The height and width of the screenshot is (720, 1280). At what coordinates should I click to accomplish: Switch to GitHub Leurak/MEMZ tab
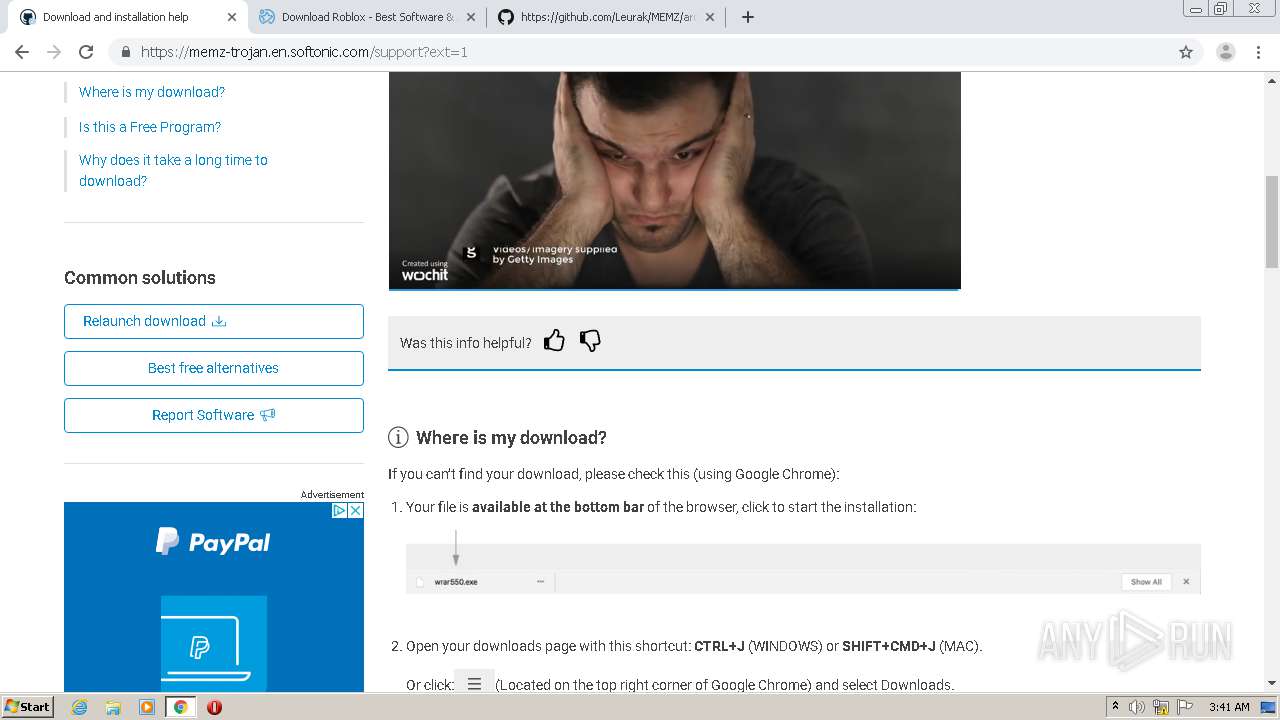pos(608,17)
